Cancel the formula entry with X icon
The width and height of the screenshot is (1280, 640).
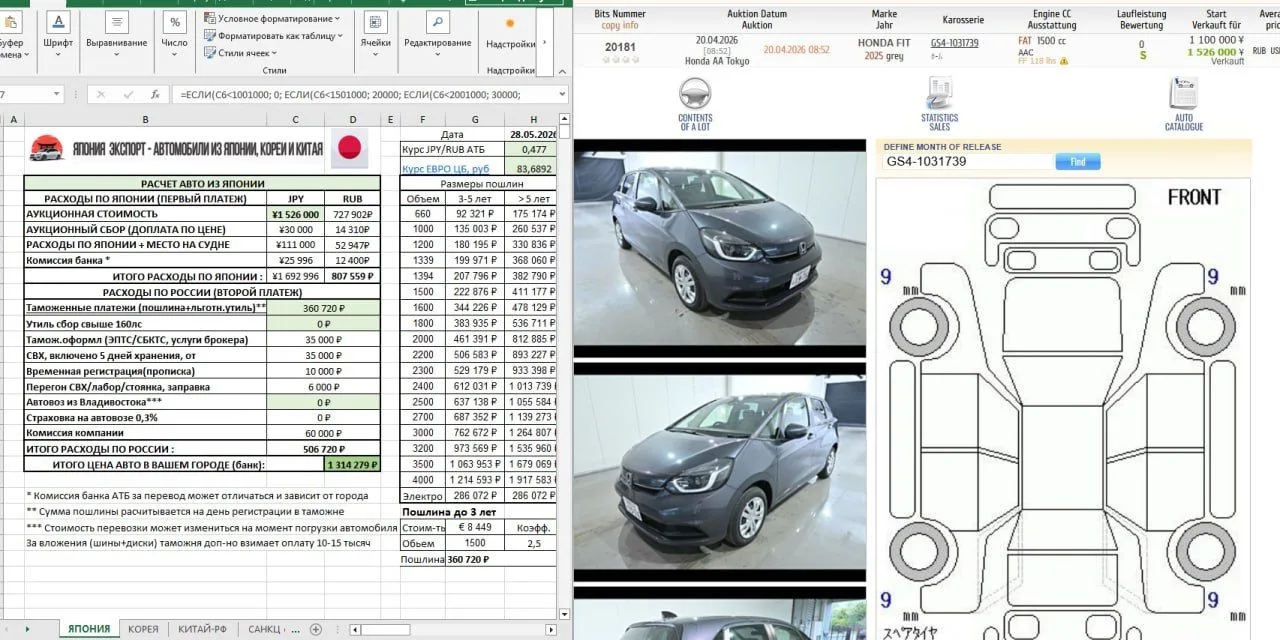(100, 94)
